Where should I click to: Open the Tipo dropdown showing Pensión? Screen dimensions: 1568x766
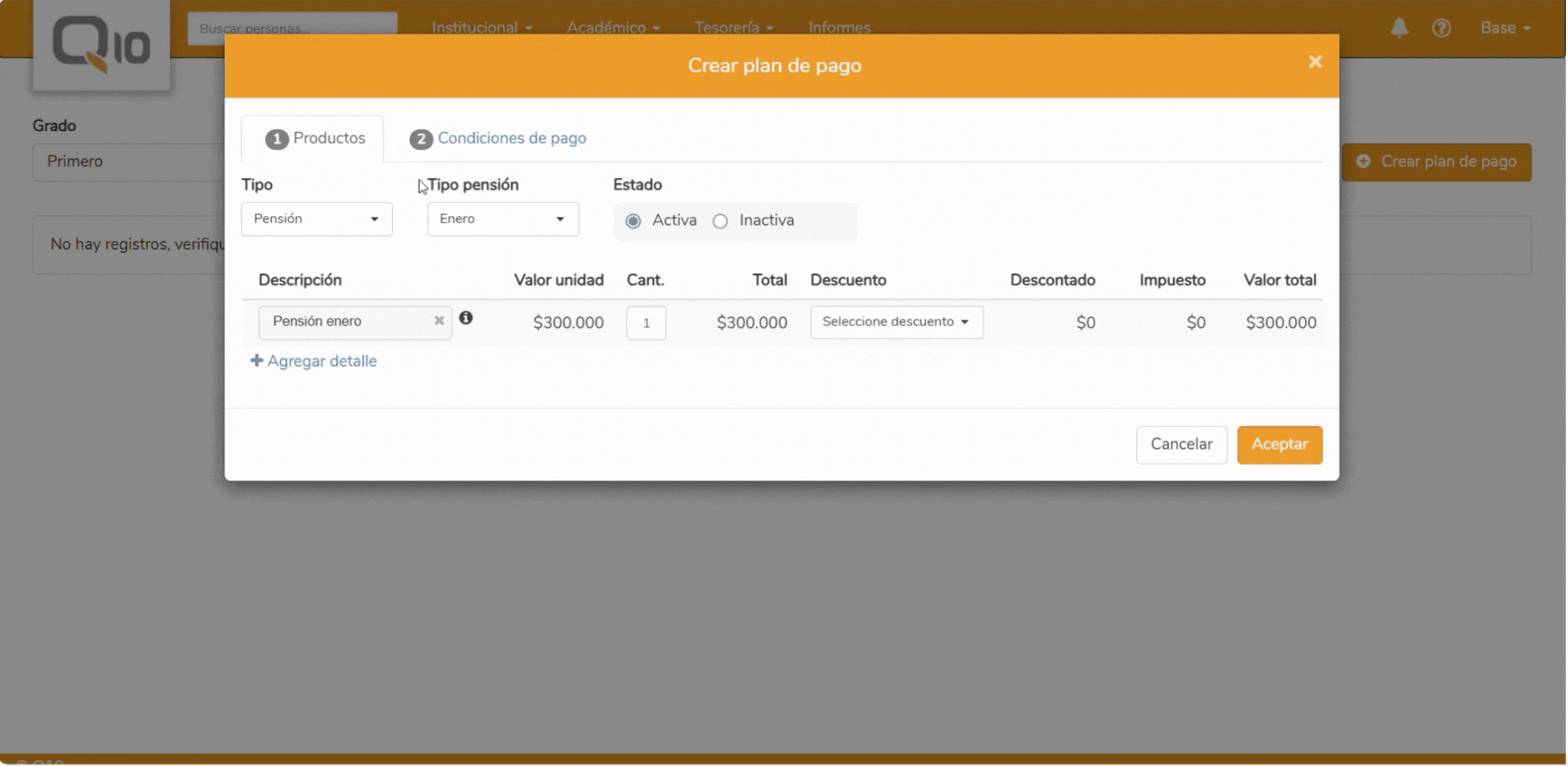click(x=316, y=219)
